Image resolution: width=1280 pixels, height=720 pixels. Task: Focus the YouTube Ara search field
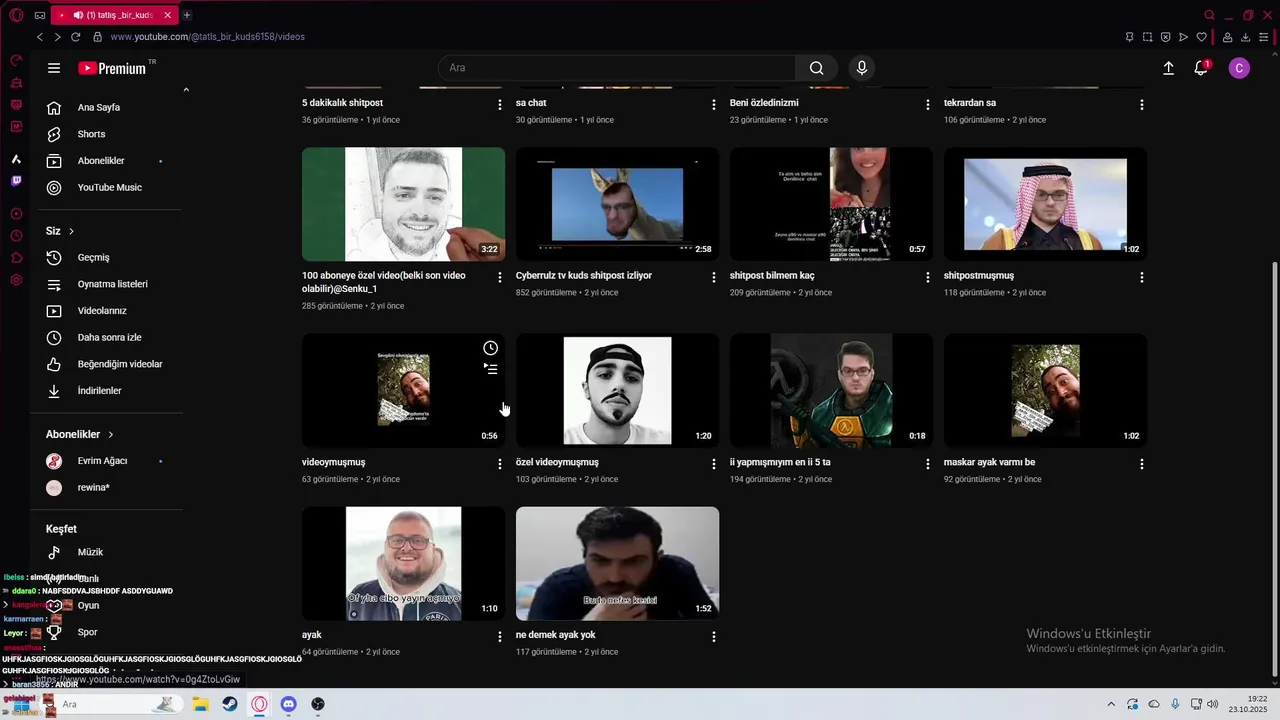point(617,68)
